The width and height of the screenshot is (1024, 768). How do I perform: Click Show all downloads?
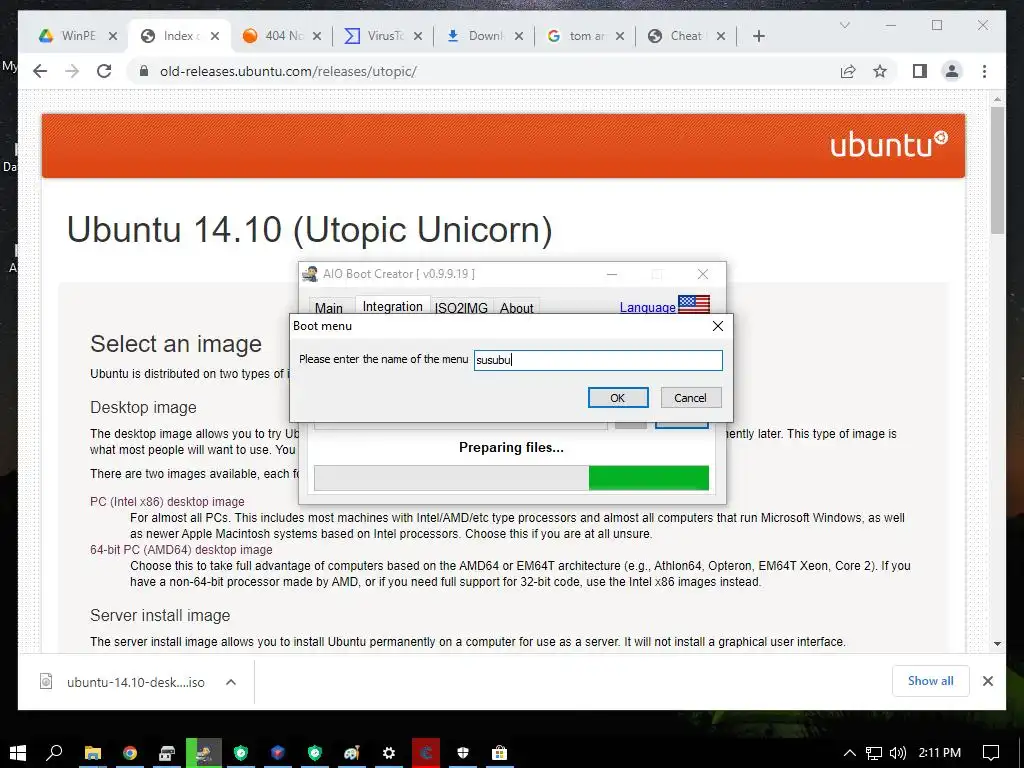click(x=931, y=681)
